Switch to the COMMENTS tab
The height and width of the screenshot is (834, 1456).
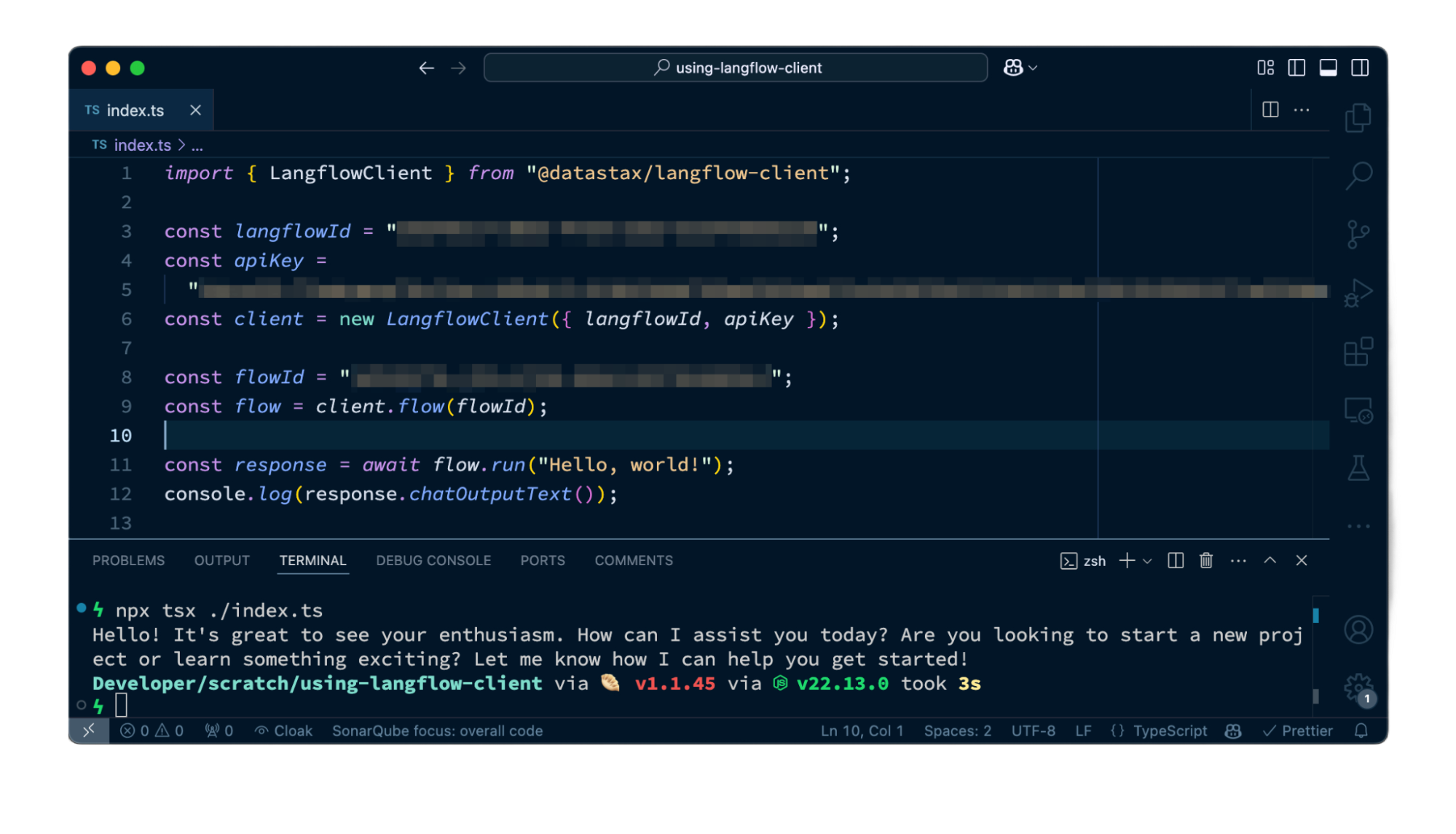point(633,560)
